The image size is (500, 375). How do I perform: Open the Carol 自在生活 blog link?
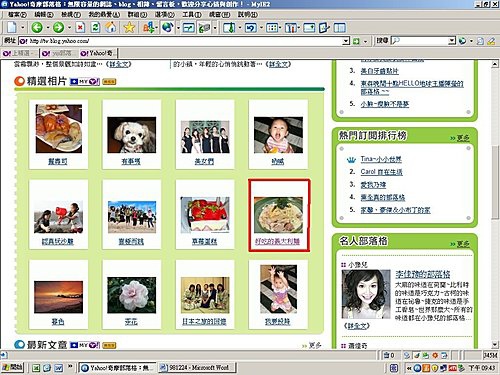(381, 172)
